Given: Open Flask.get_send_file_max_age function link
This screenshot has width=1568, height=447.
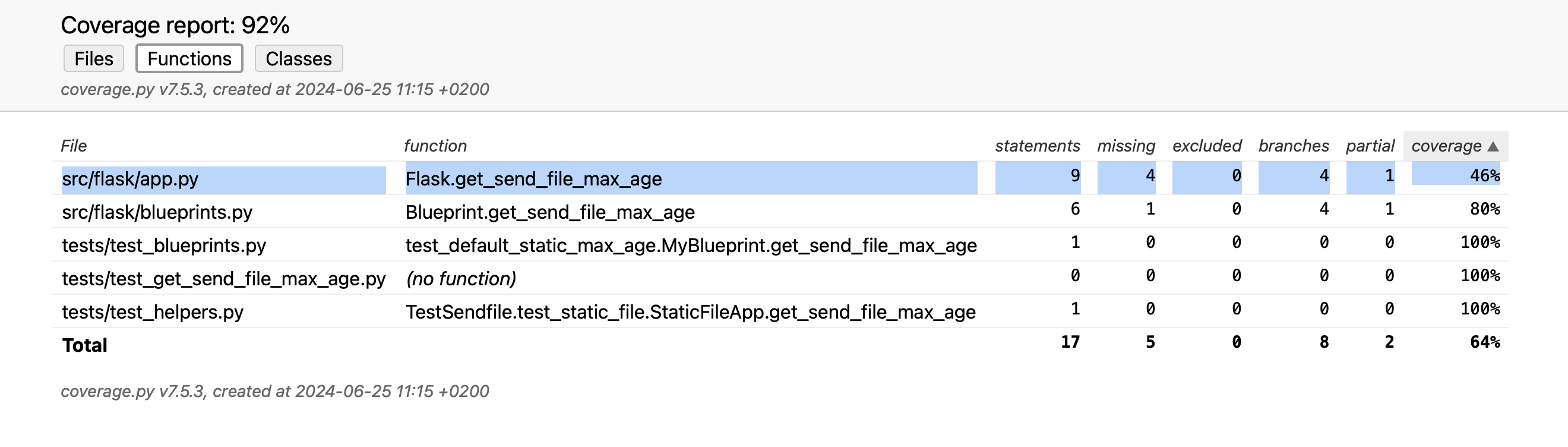Looking at the screenshot, I should click(534, 179).
